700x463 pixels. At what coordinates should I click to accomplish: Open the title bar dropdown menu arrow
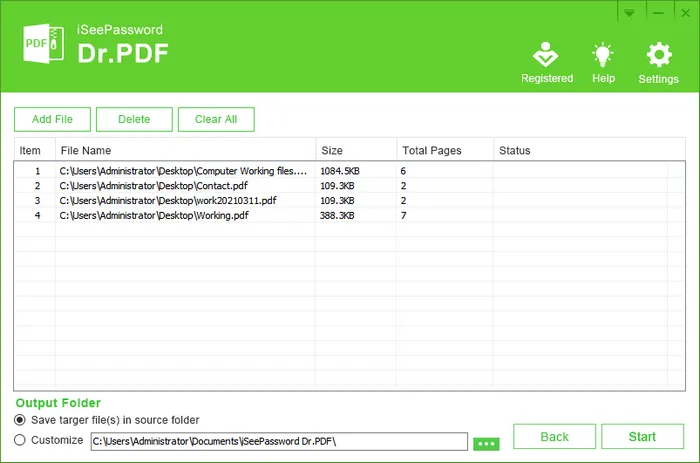(x=629, y=13)
